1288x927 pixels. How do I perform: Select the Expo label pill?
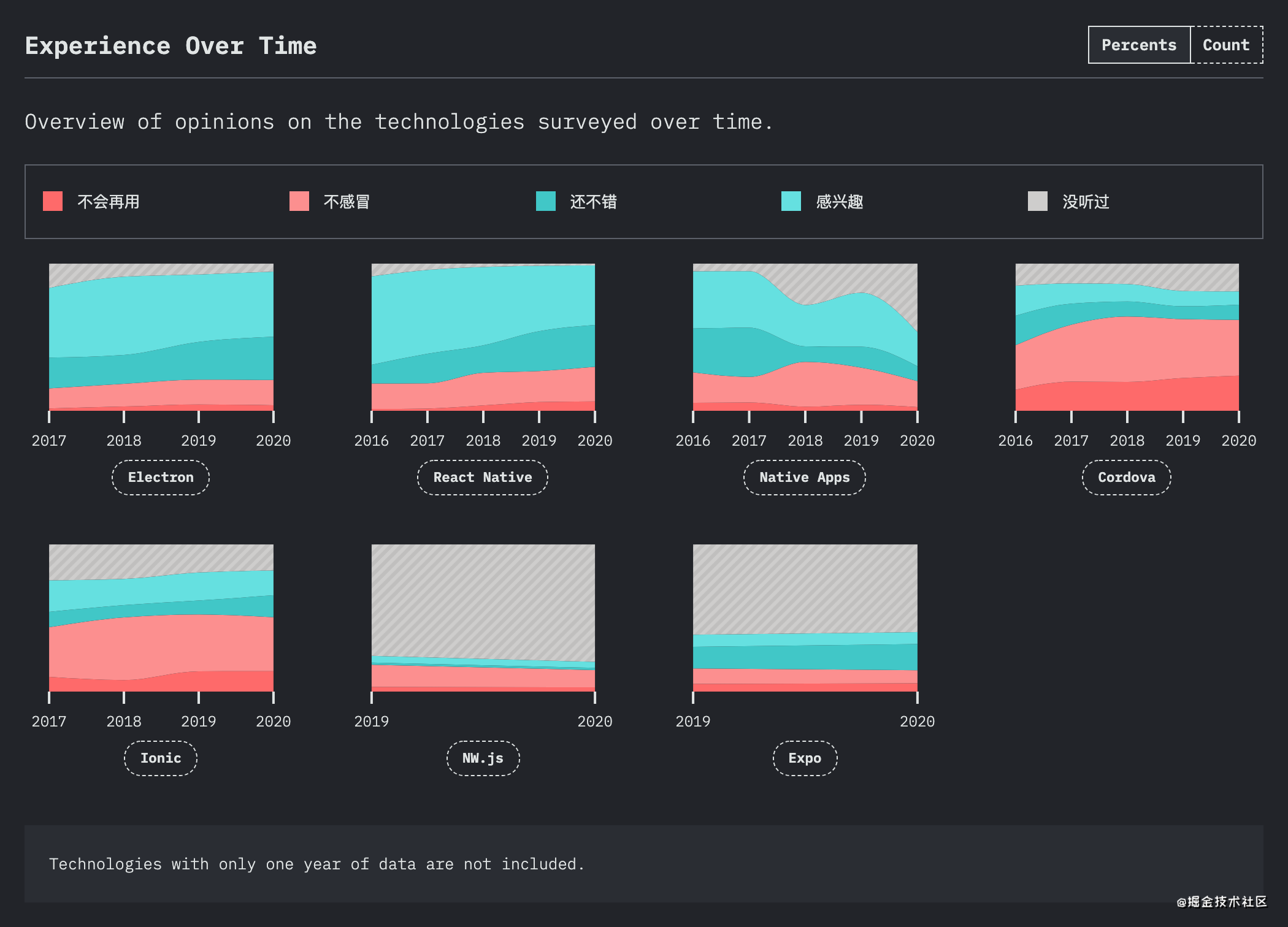[805, 758]
